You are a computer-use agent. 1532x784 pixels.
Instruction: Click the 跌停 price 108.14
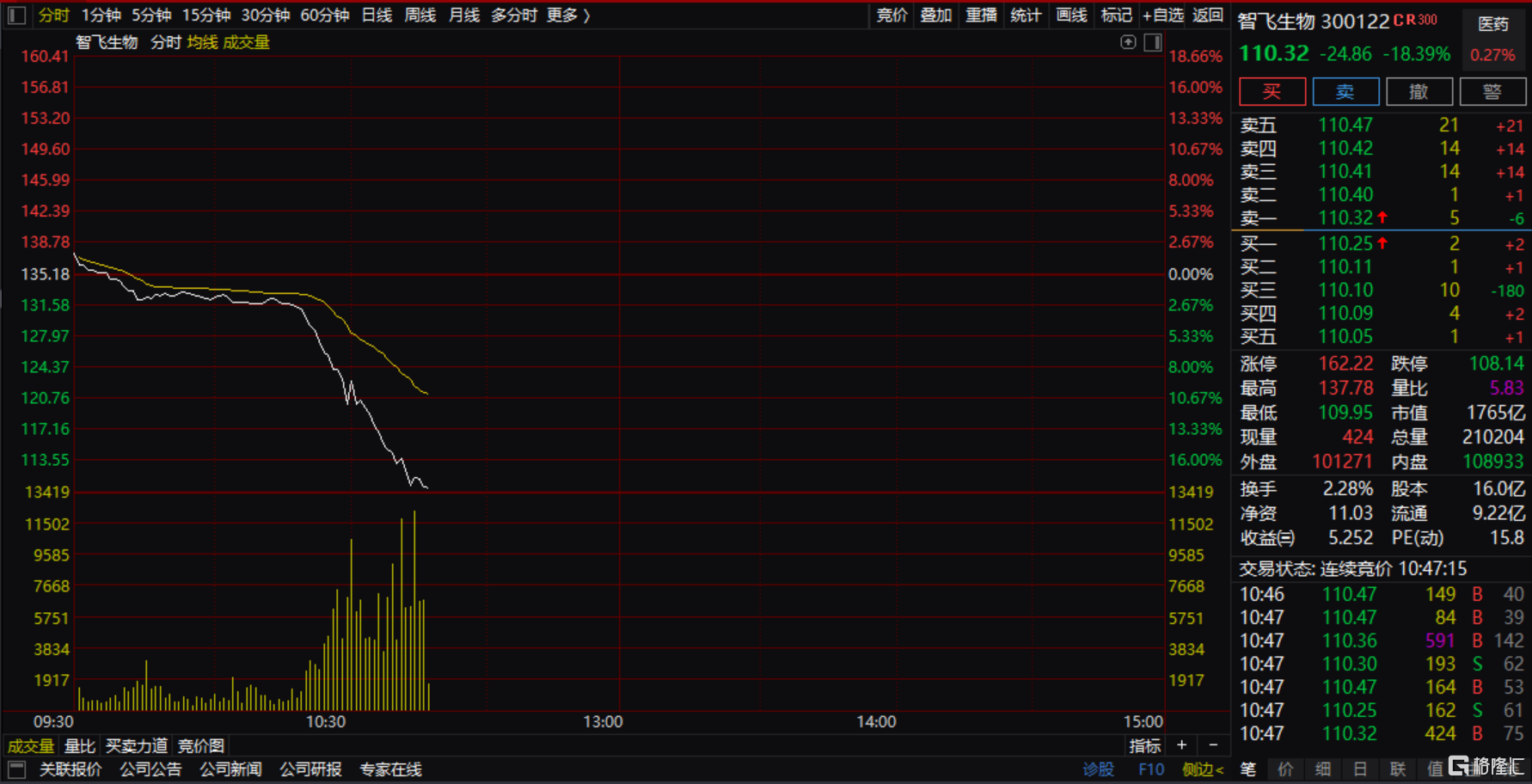tap(1496, 364)
